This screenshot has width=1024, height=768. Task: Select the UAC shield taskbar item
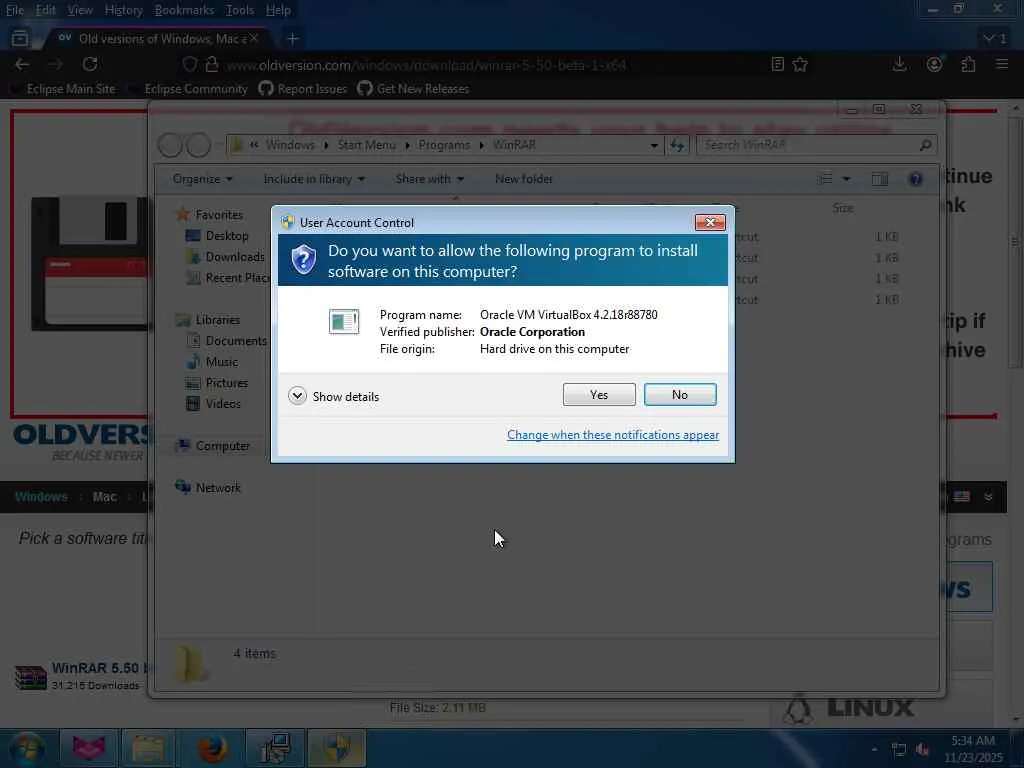[x=336, y=748]
